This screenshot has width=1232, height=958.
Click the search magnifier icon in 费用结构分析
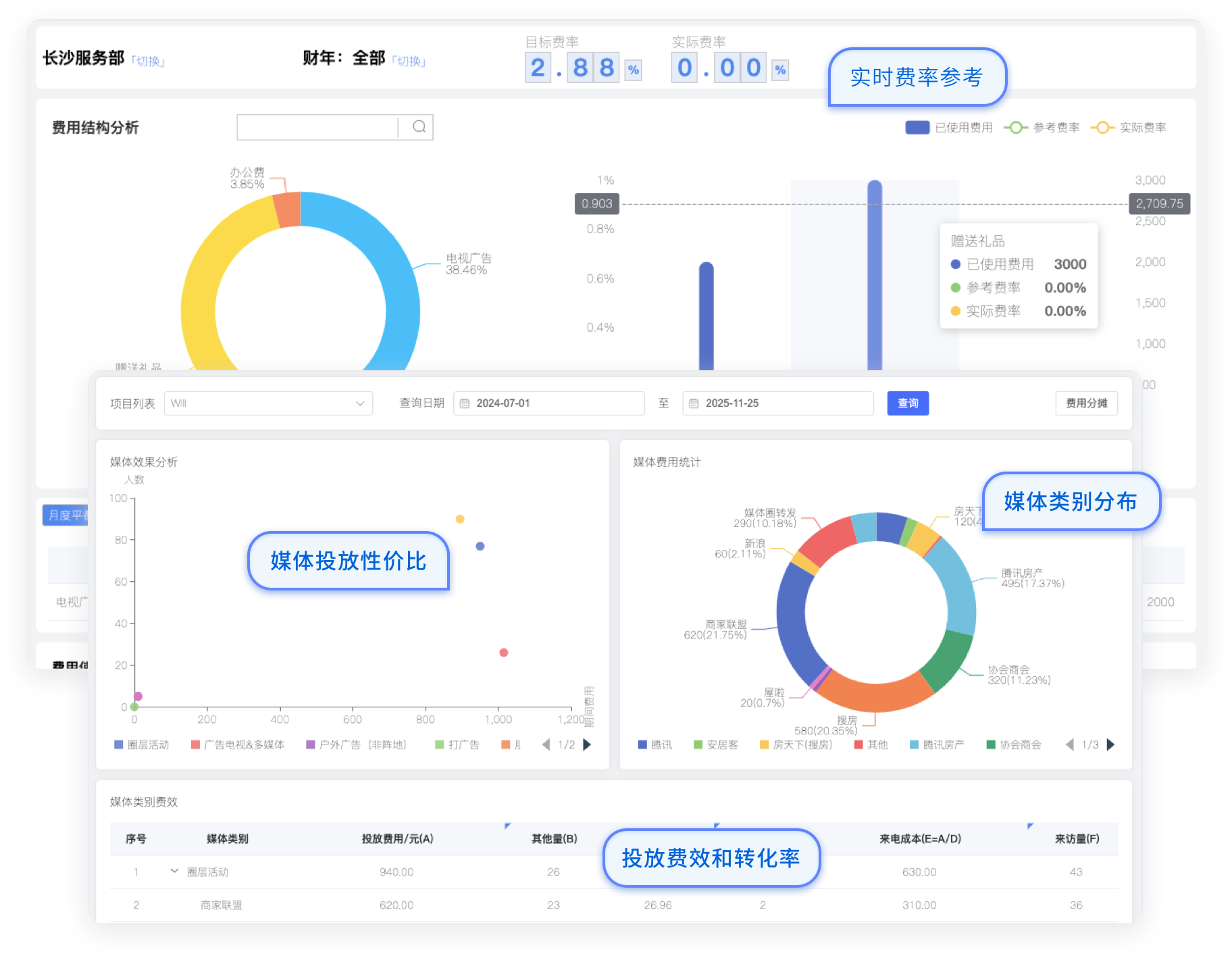pos(419,127)
